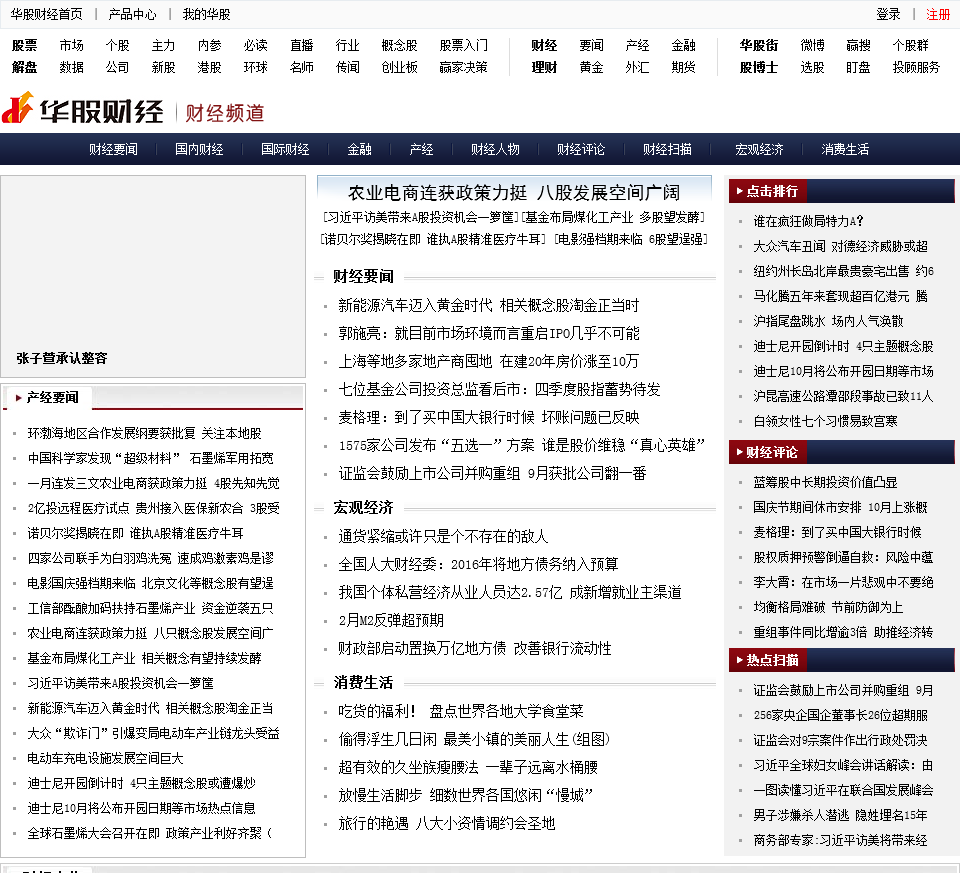Open 财政部启动置换万亿地方债 article
960x873 pixels.
(474, 649)
